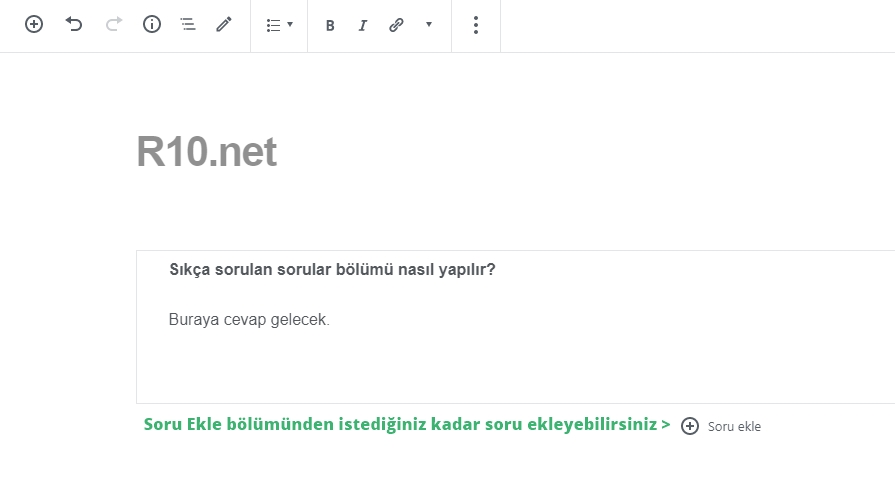
Task: Edit the R10.net page title
Action: pyautogui.click(x=207, y=152)
